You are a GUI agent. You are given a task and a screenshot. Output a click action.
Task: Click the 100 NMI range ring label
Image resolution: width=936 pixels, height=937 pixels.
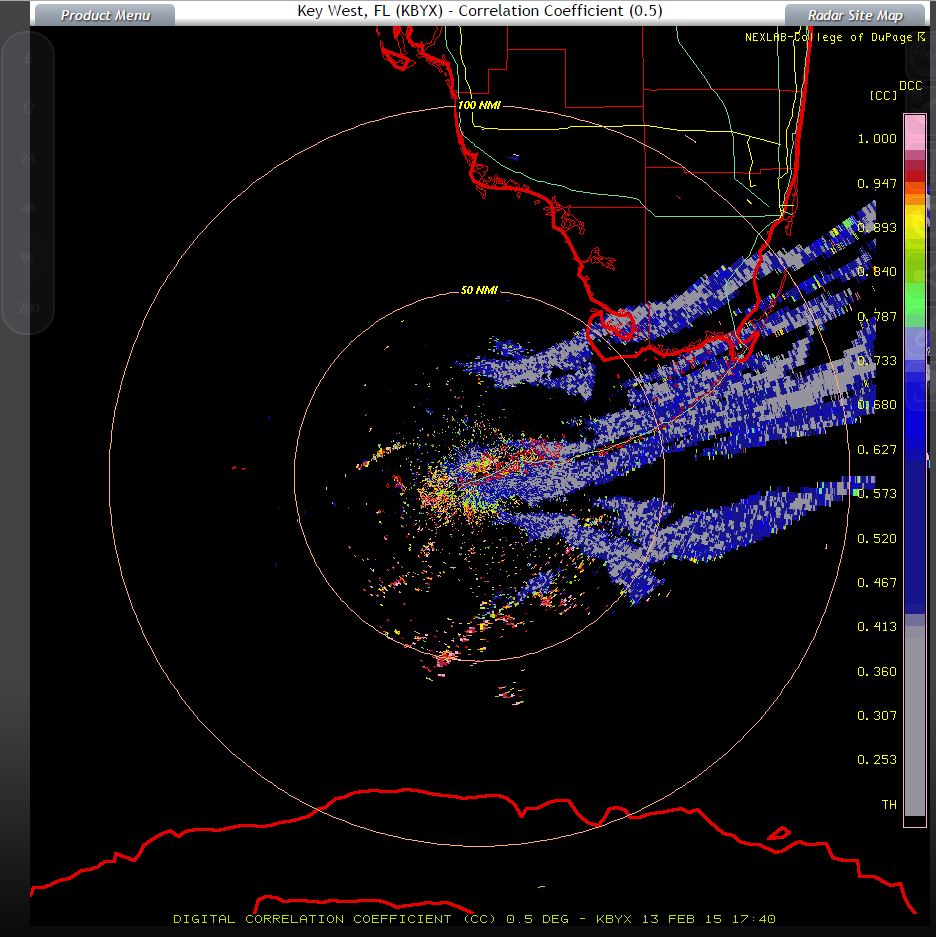[478, 105]
